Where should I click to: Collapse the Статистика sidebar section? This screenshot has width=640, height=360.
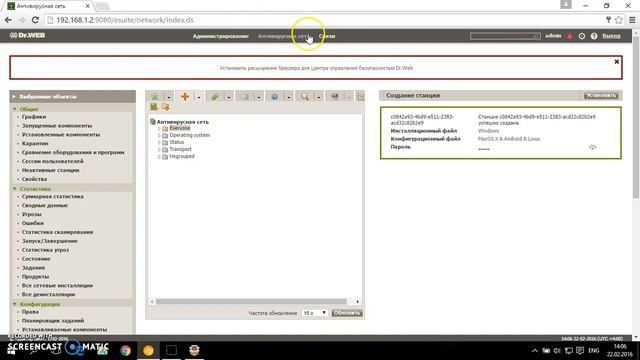point(15,189)
